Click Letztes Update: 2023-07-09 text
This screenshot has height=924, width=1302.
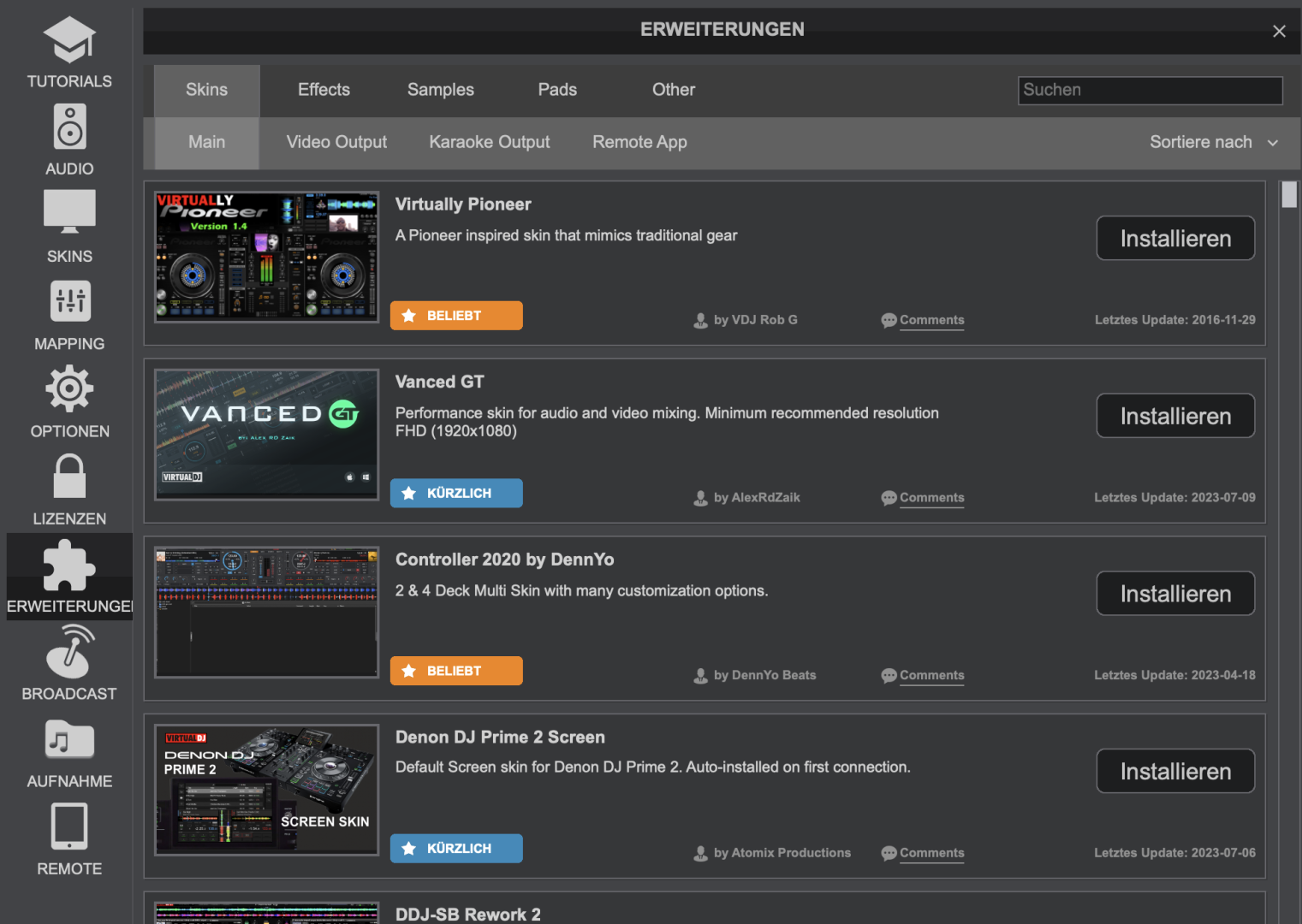pyautogui.click(x=1174, y=498)
